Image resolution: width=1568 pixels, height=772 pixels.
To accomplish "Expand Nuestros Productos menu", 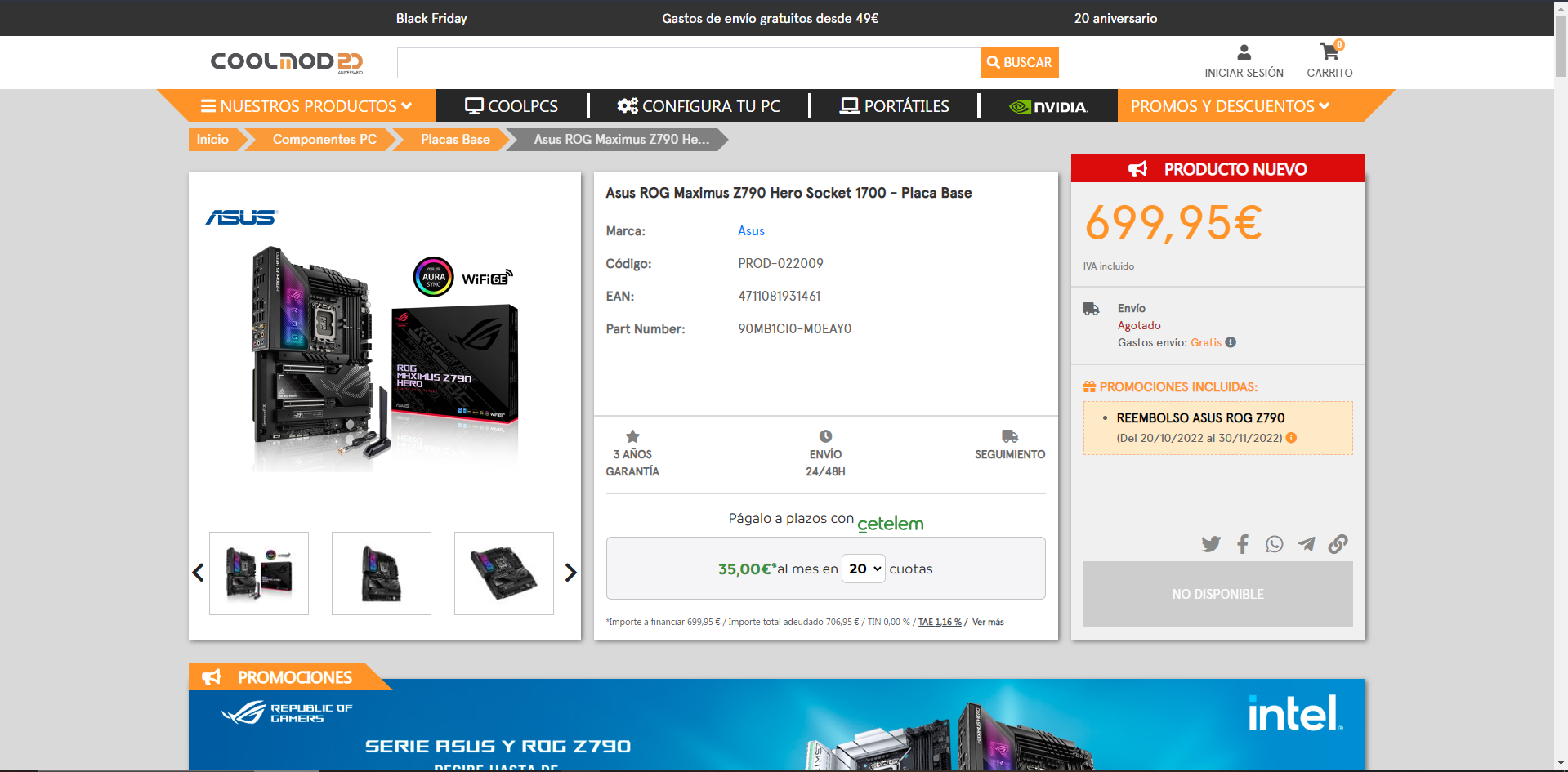I will (306, 106).
